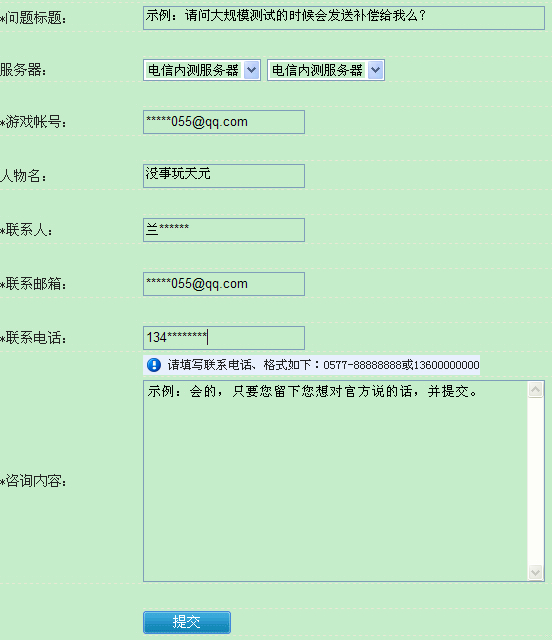Screen dimensions: 552x640
Task: Click the 咨询内容 field label
Action: [33, 481]
